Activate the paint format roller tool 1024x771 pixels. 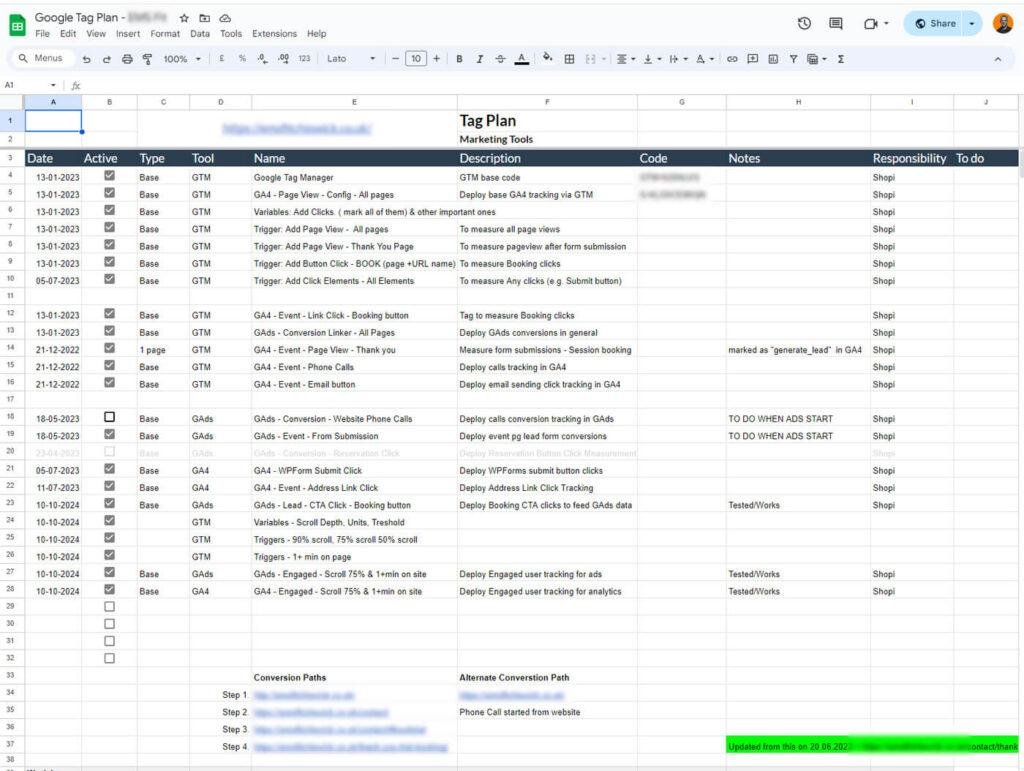point(148,59)
